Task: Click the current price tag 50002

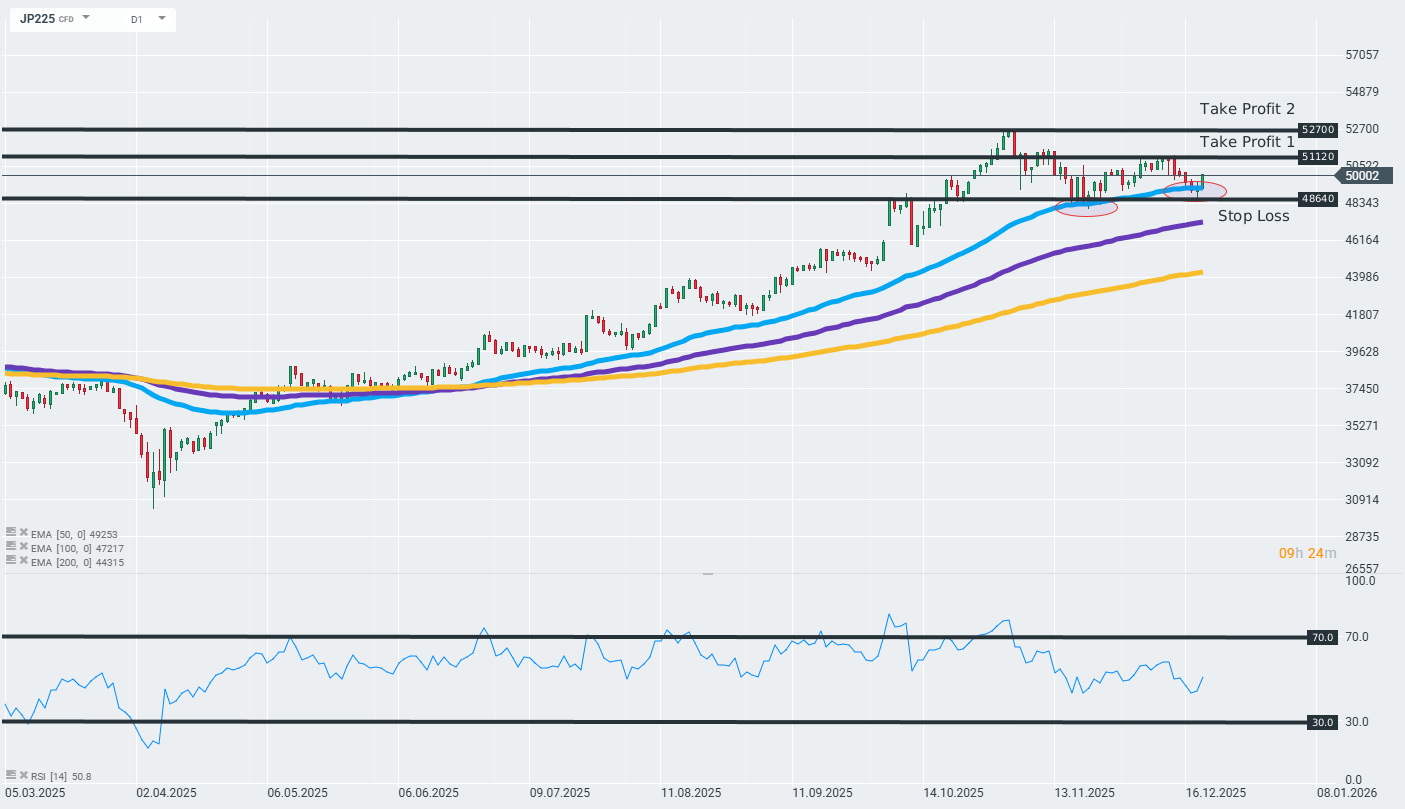Action: click(1364, 175)
